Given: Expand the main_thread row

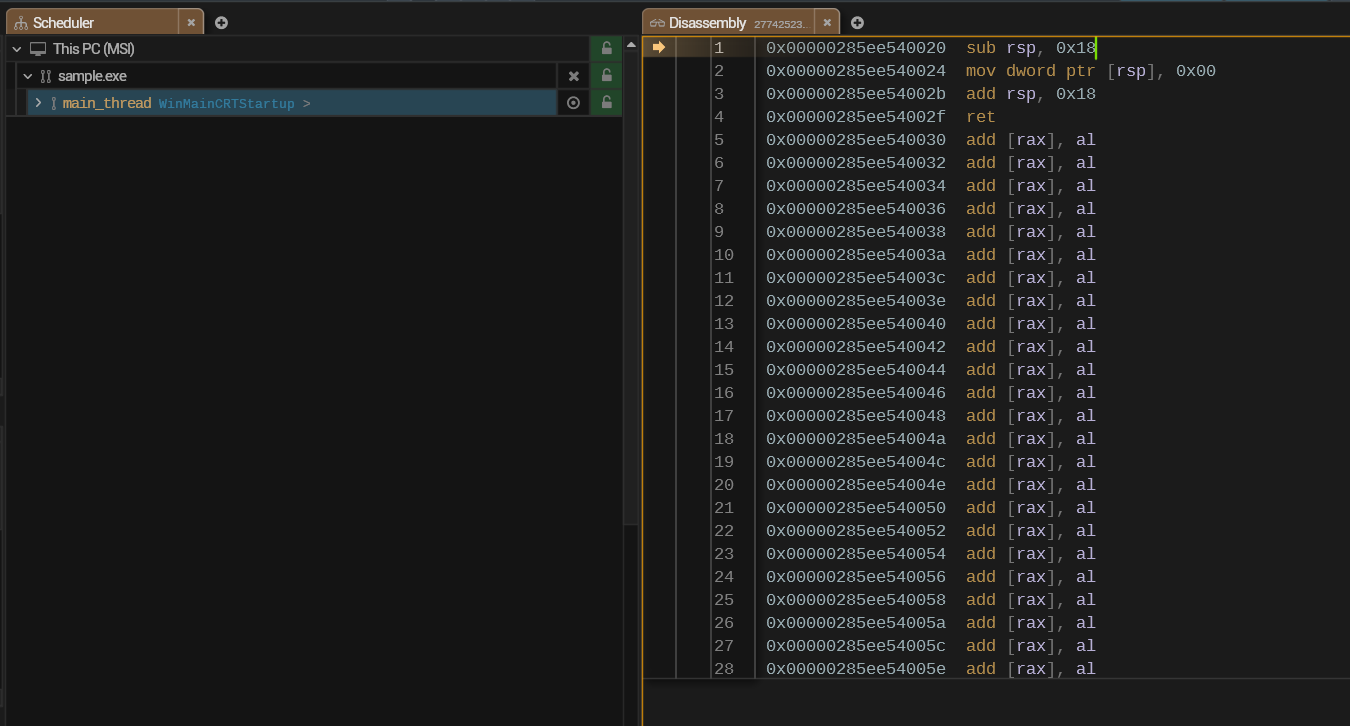Looking at the screenshot, I should [x=38, y=103].
